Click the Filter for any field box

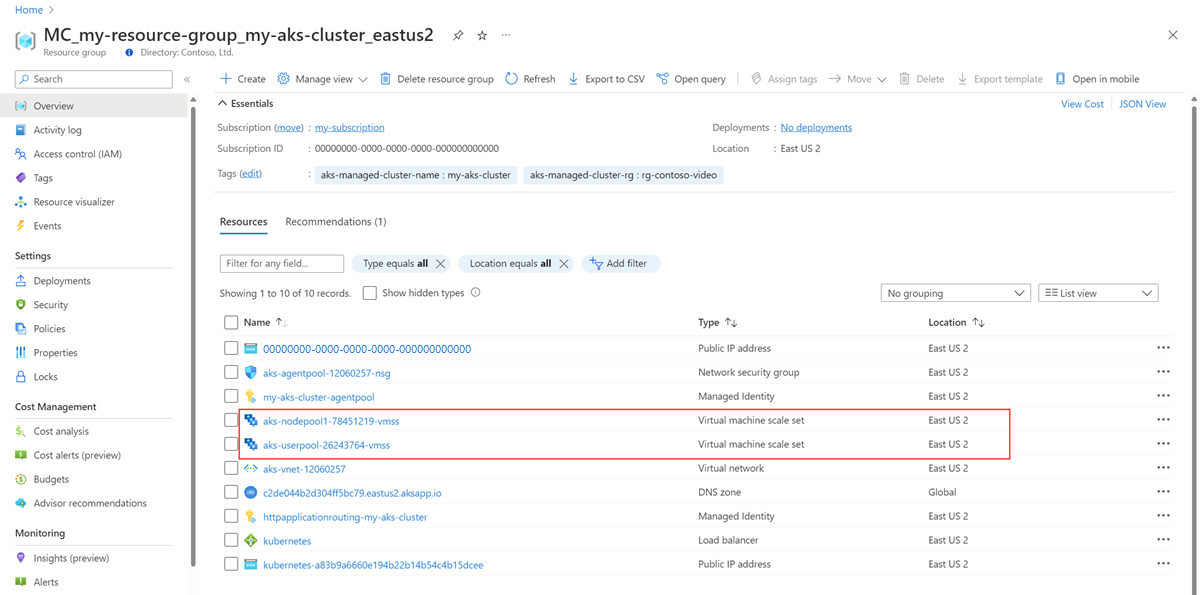point(281,264)
